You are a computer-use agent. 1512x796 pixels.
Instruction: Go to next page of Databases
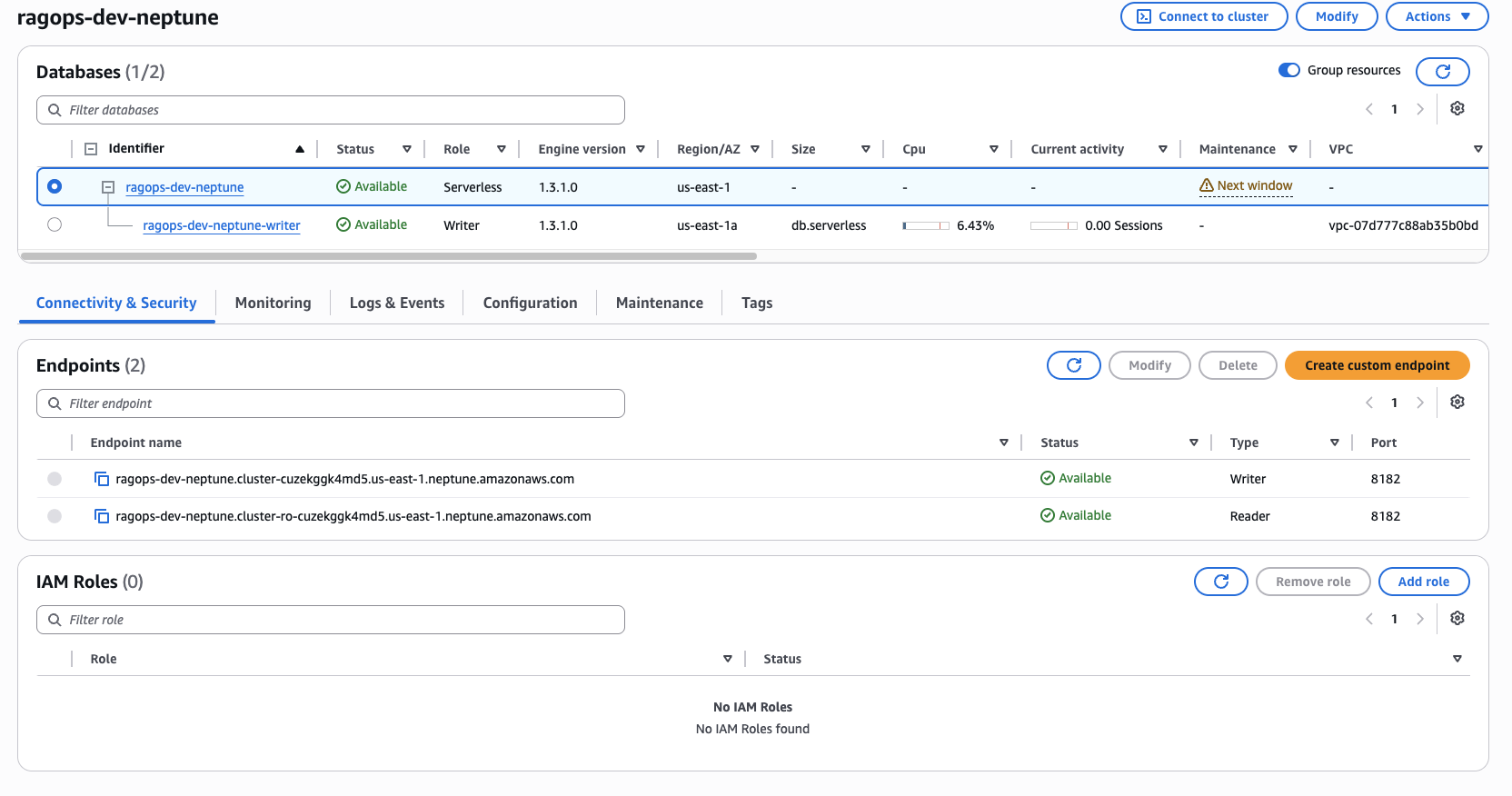point(1420,109)
